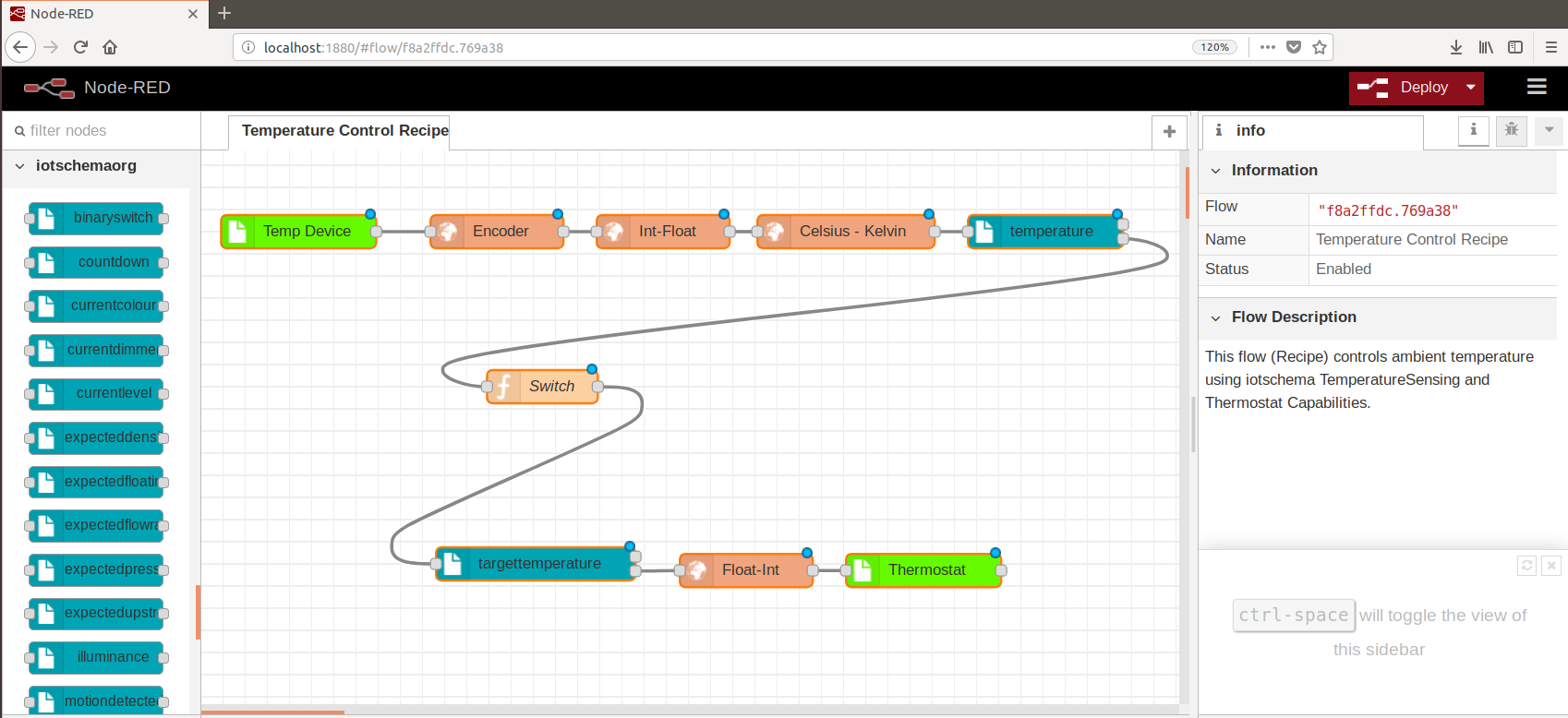This screenshot has height=718, width=1568.
Task: Click the Node-RED logo in the header
Action: (x=50, y=88)
